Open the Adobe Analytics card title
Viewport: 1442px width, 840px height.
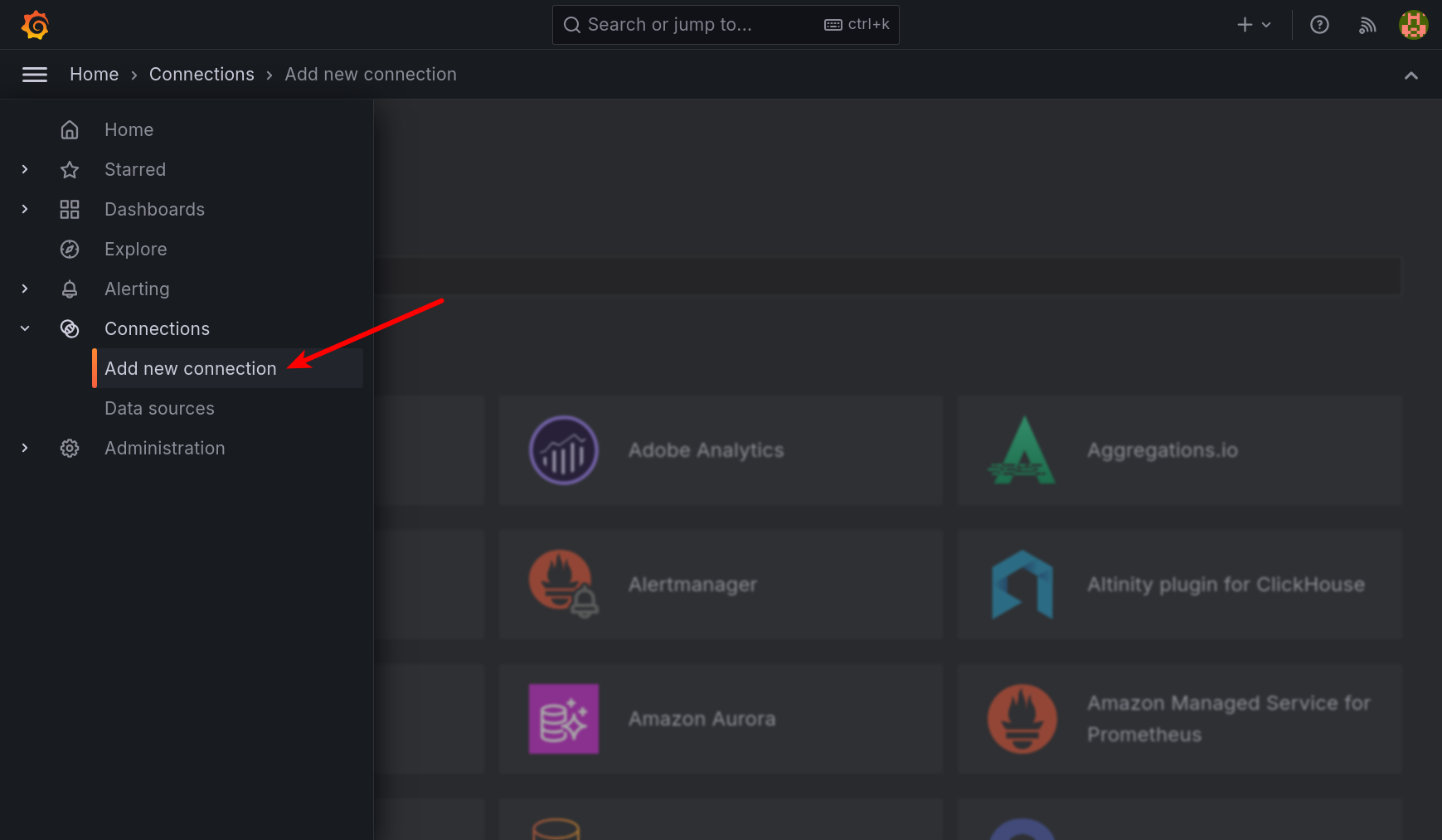706,450
